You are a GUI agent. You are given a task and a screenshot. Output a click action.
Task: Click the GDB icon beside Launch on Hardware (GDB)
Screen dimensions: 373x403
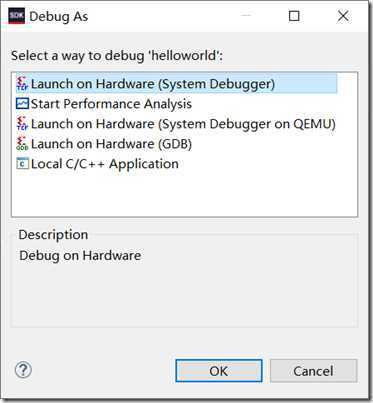point(22,144)
